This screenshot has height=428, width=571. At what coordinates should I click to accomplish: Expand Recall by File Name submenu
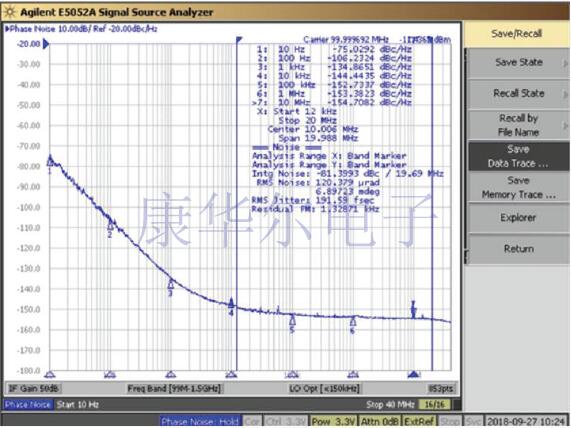[519, 125]
